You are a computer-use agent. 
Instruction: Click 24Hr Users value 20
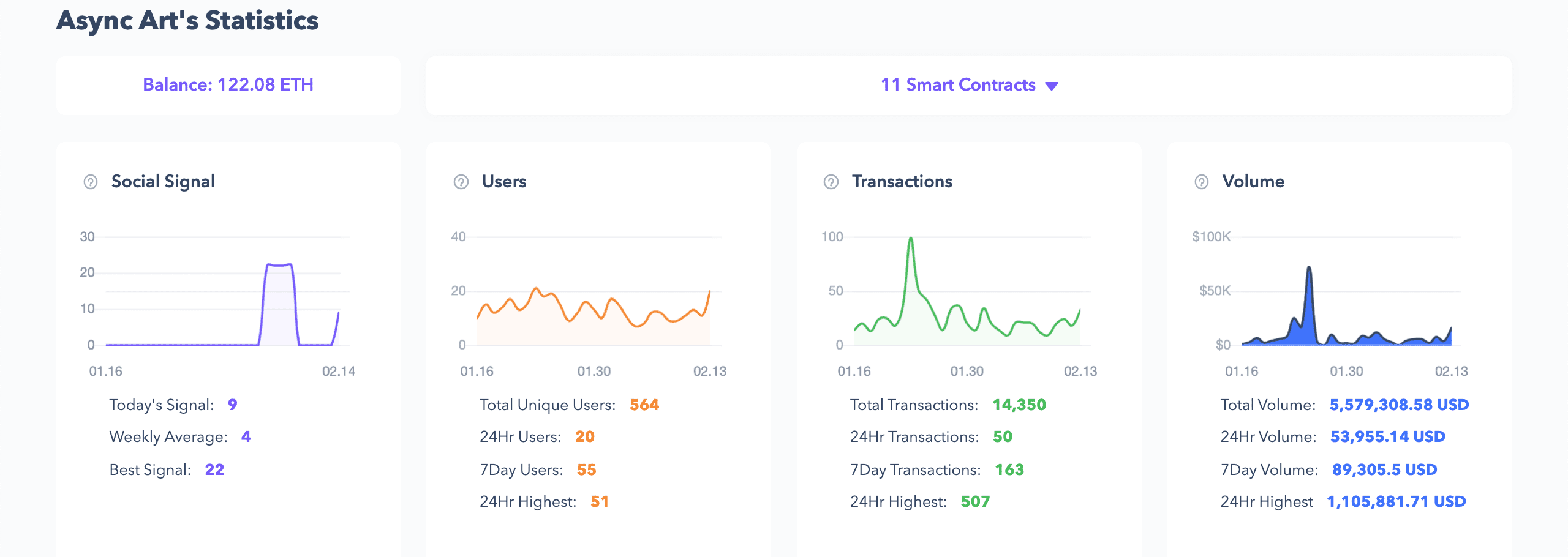click(585, 436)
